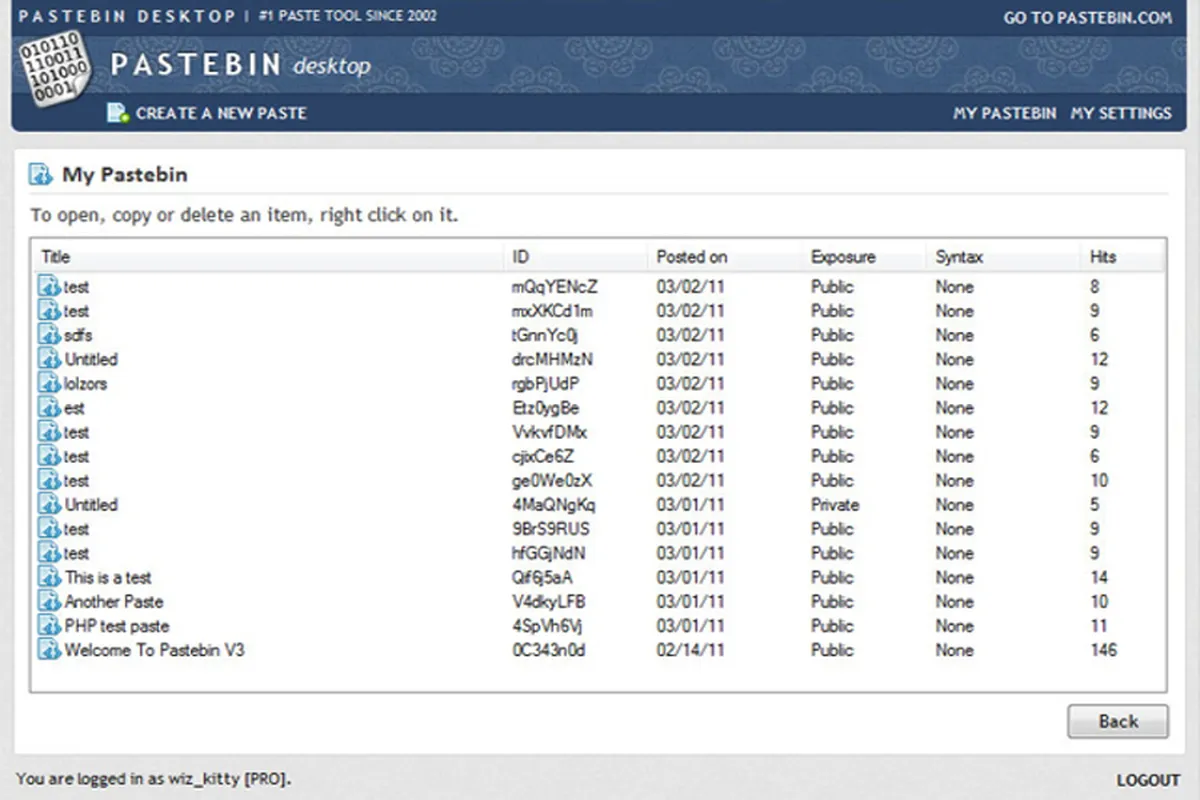Click the ID cell hfGGjNdN
Screen dimensions: 1200x800
548,553
